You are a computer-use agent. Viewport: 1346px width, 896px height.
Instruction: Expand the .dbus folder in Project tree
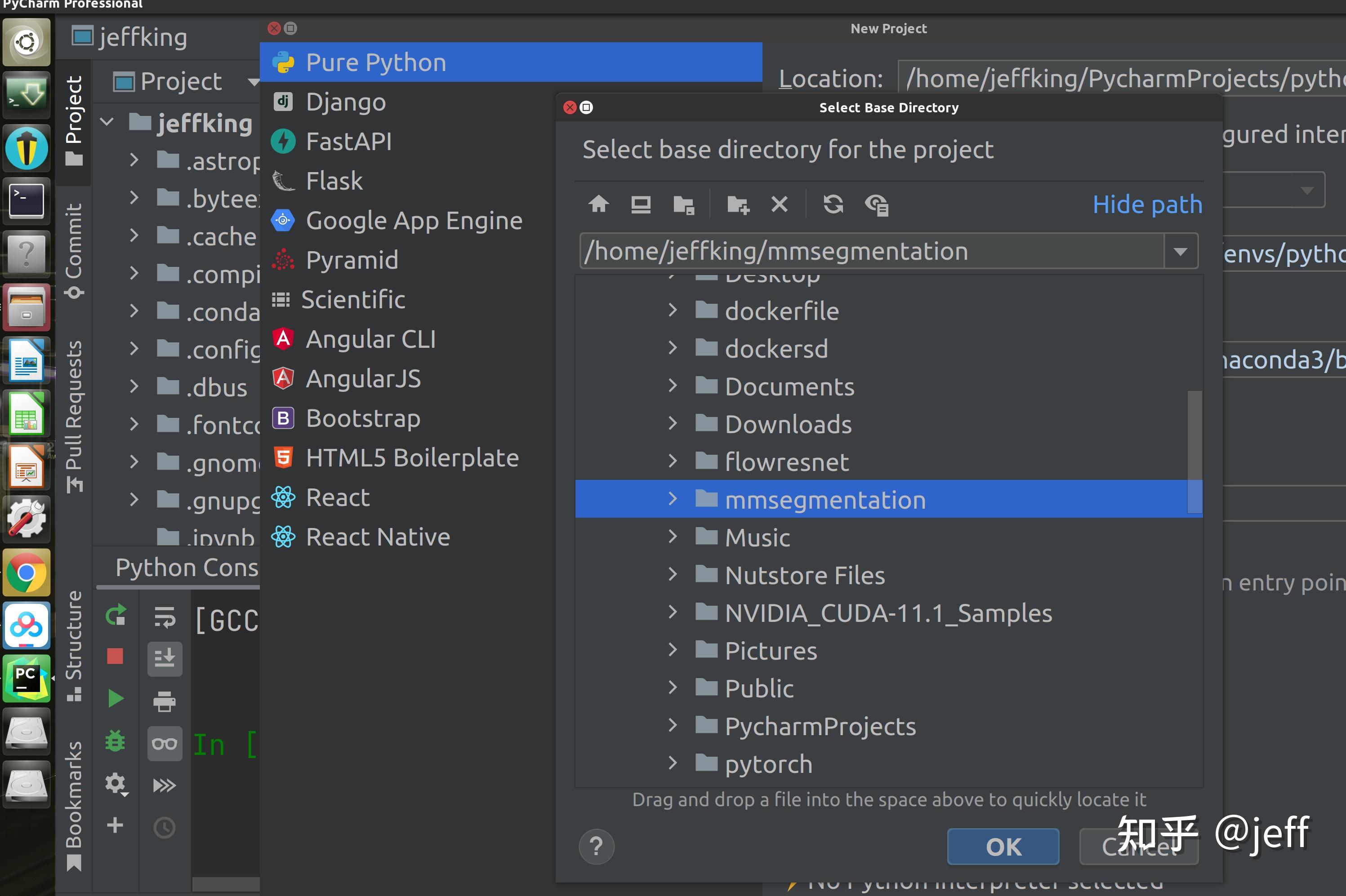pyautogui.click(x=134, y=386)
